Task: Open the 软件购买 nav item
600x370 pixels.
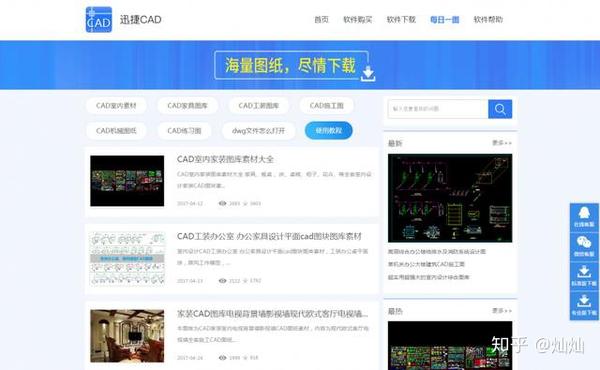Action: click(x=357, y=20)
